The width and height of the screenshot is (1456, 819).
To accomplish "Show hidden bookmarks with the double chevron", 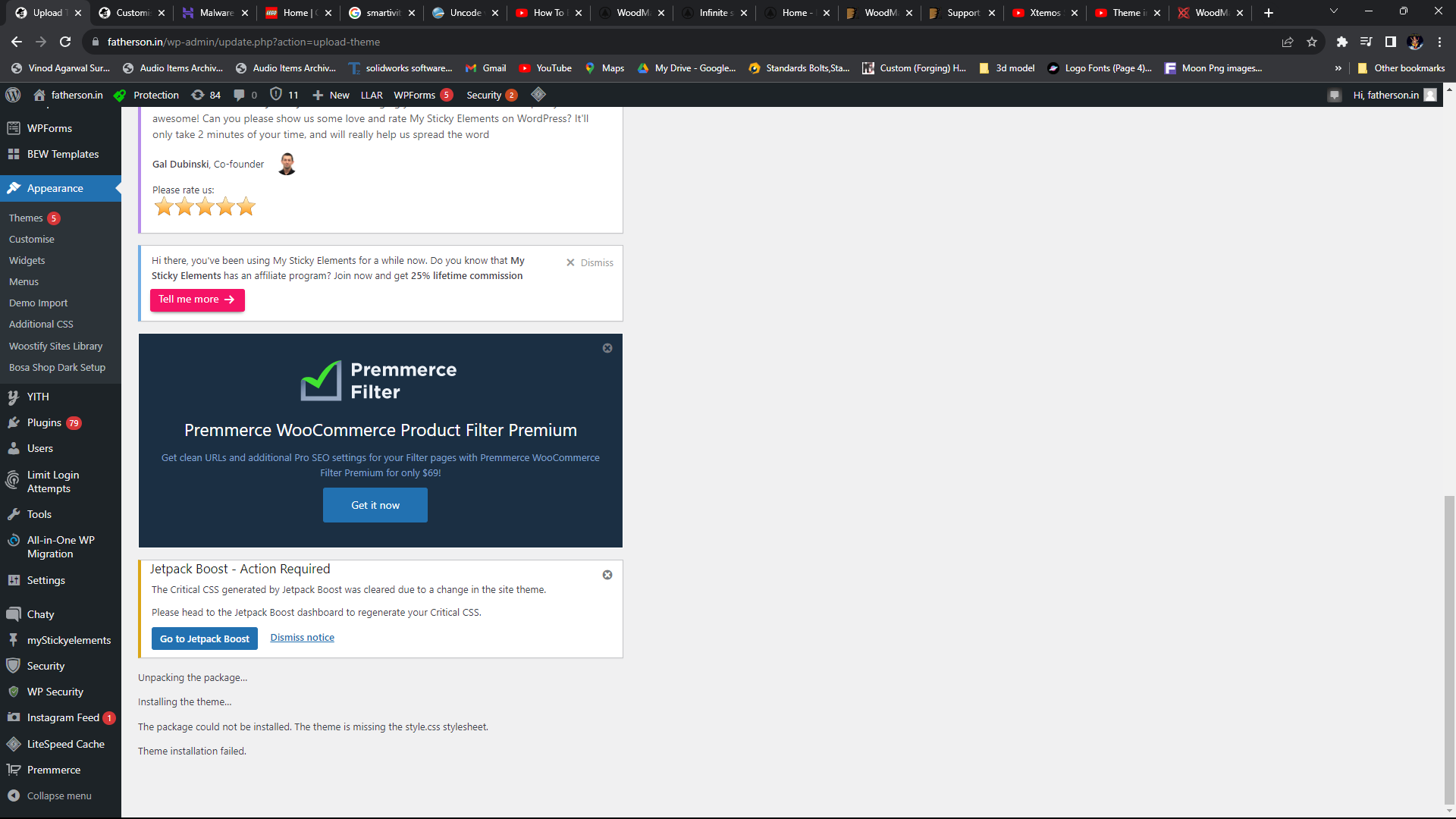I will (1338, 68).
